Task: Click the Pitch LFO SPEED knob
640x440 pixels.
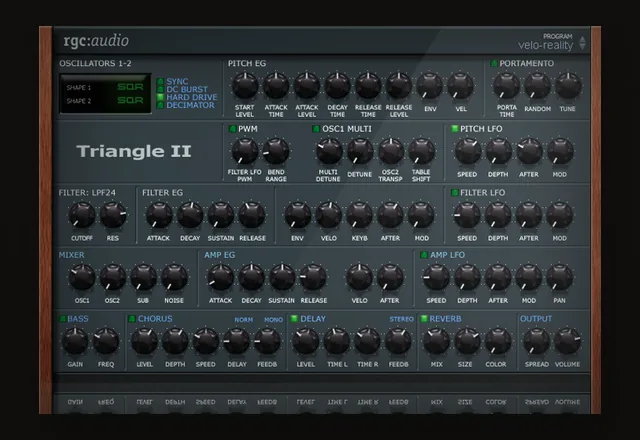Action: click(467, 151)
